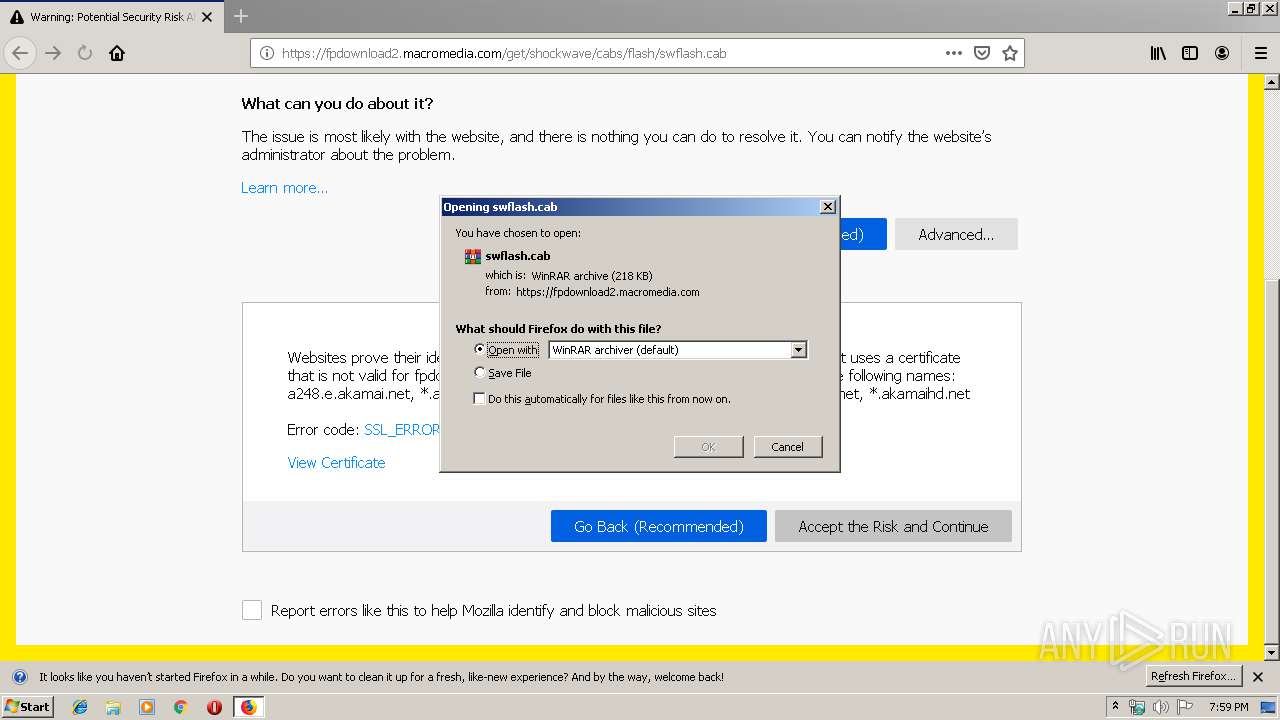Open page actions three-dots menu
The width and height of the screenshot is (1280, 720).
954,53
